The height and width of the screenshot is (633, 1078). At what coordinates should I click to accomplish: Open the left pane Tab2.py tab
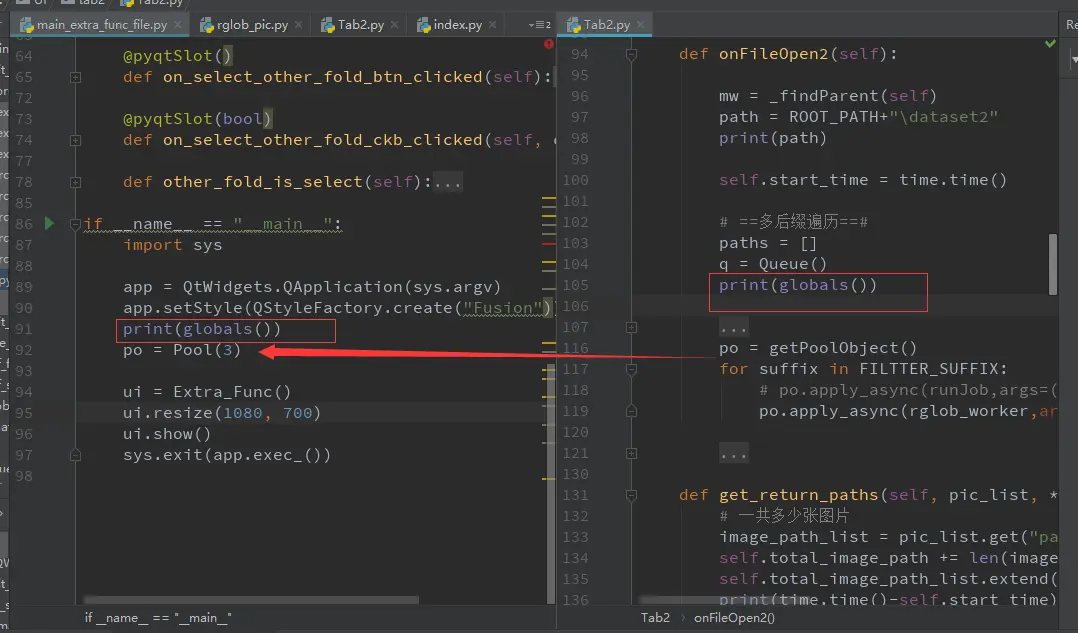point(360,25)
